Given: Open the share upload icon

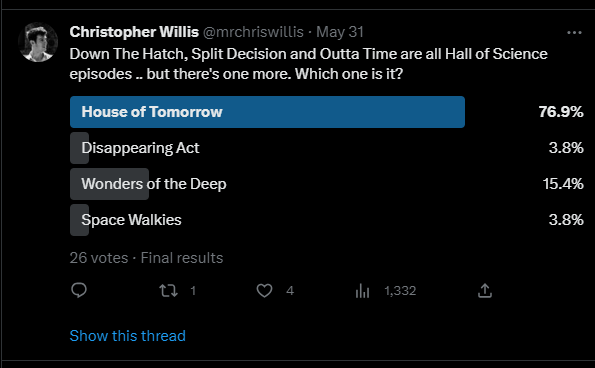Looking at the screenshot, I should (x=485, y=291).
